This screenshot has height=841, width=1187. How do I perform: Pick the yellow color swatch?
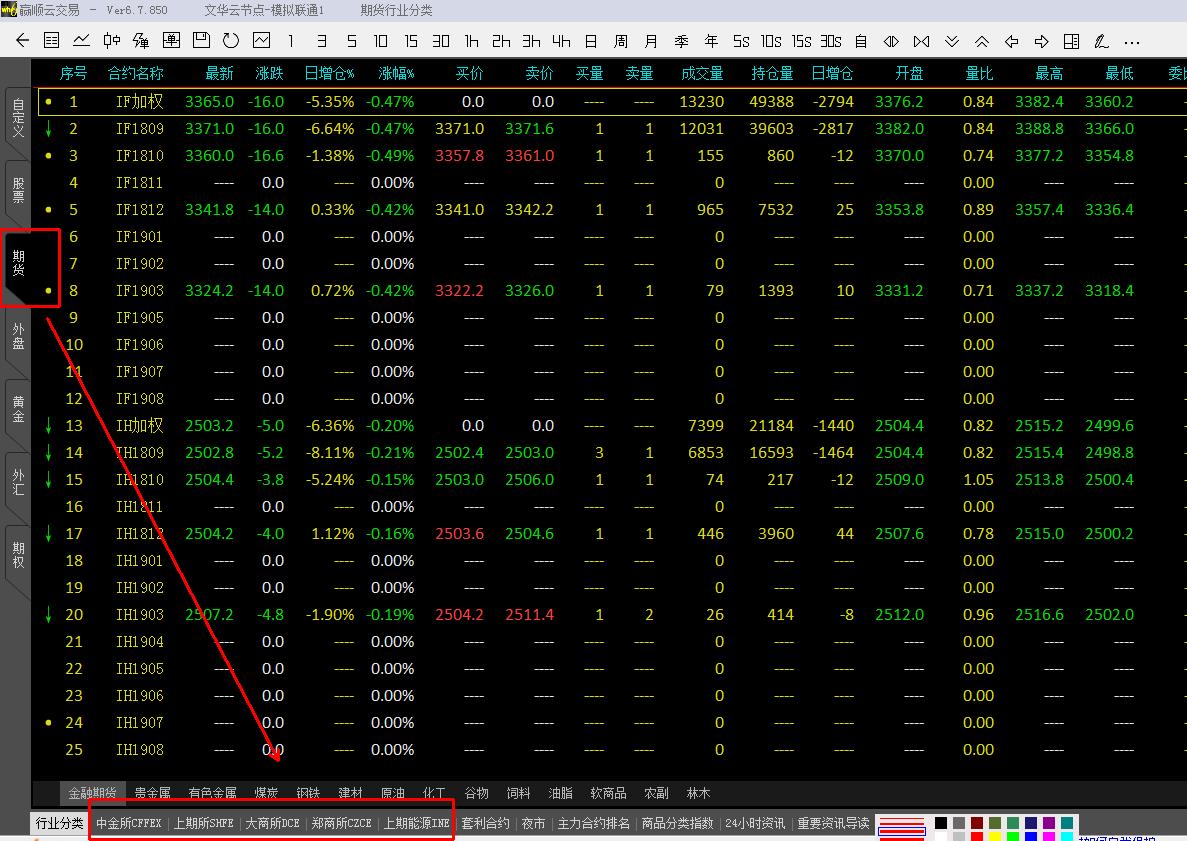994,836
